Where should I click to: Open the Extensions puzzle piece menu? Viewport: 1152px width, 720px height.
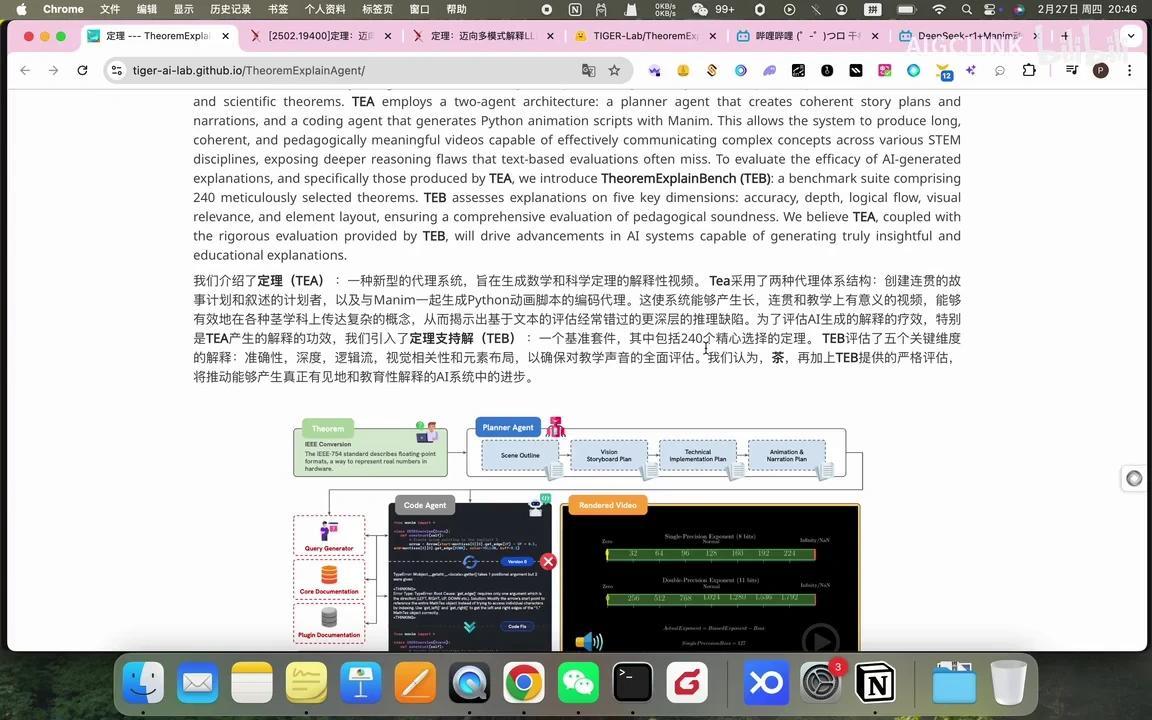1028,71
